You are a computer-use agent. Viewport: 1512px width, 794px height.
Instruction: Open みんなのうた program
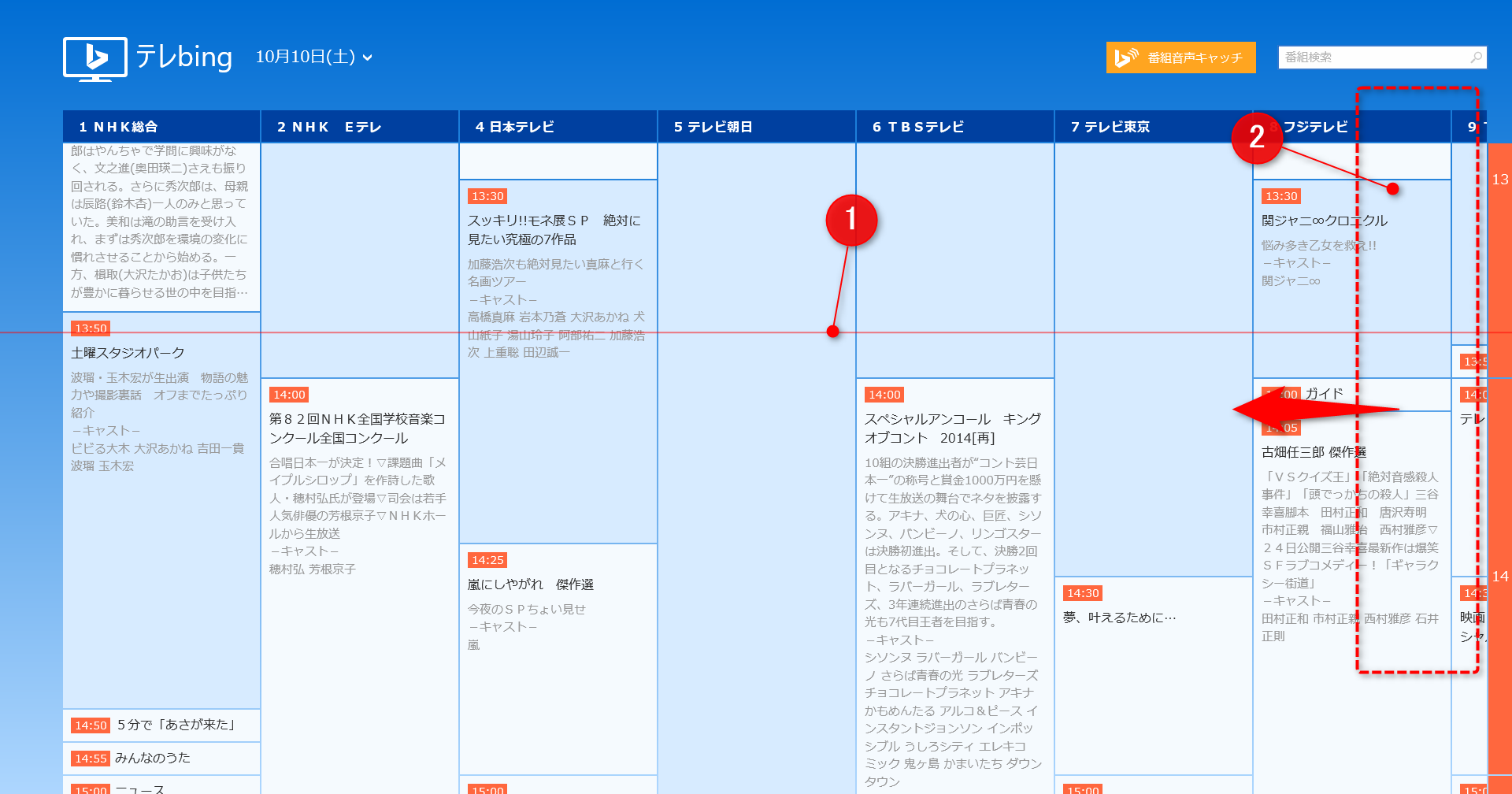[153, 758]
